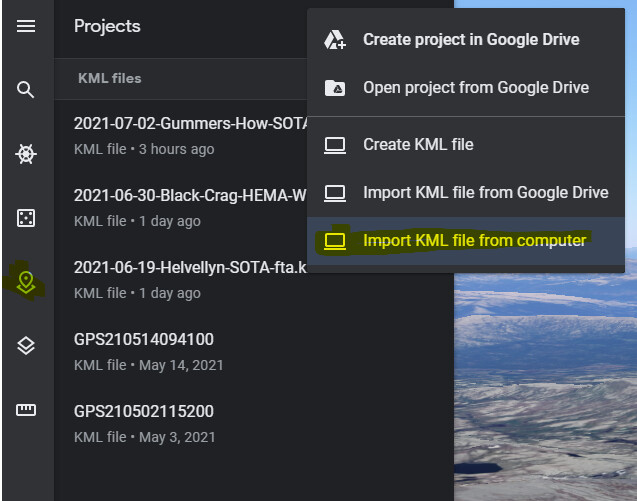Select the Measure ruler tool
Image resolution: width=637 pixels, height=501 pixels.
(x=26, y=410)
